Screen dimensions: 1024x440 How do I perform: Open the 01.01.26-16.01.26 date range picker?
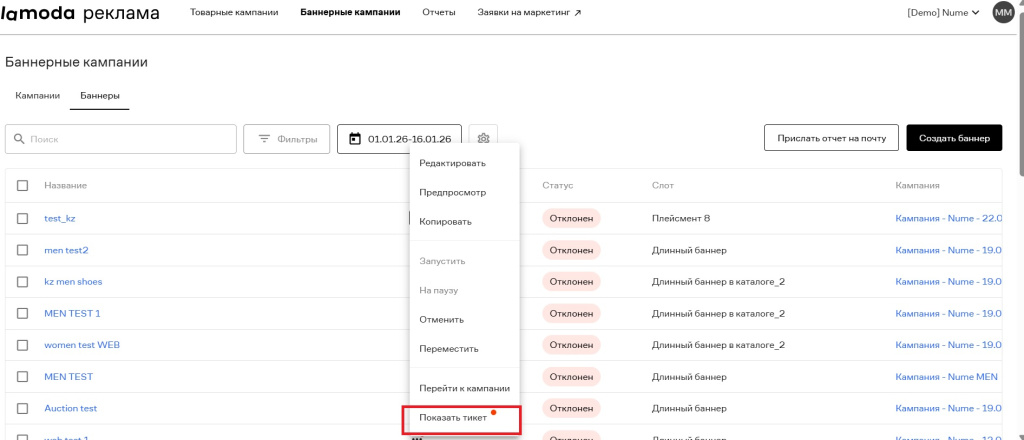(399, 139)
